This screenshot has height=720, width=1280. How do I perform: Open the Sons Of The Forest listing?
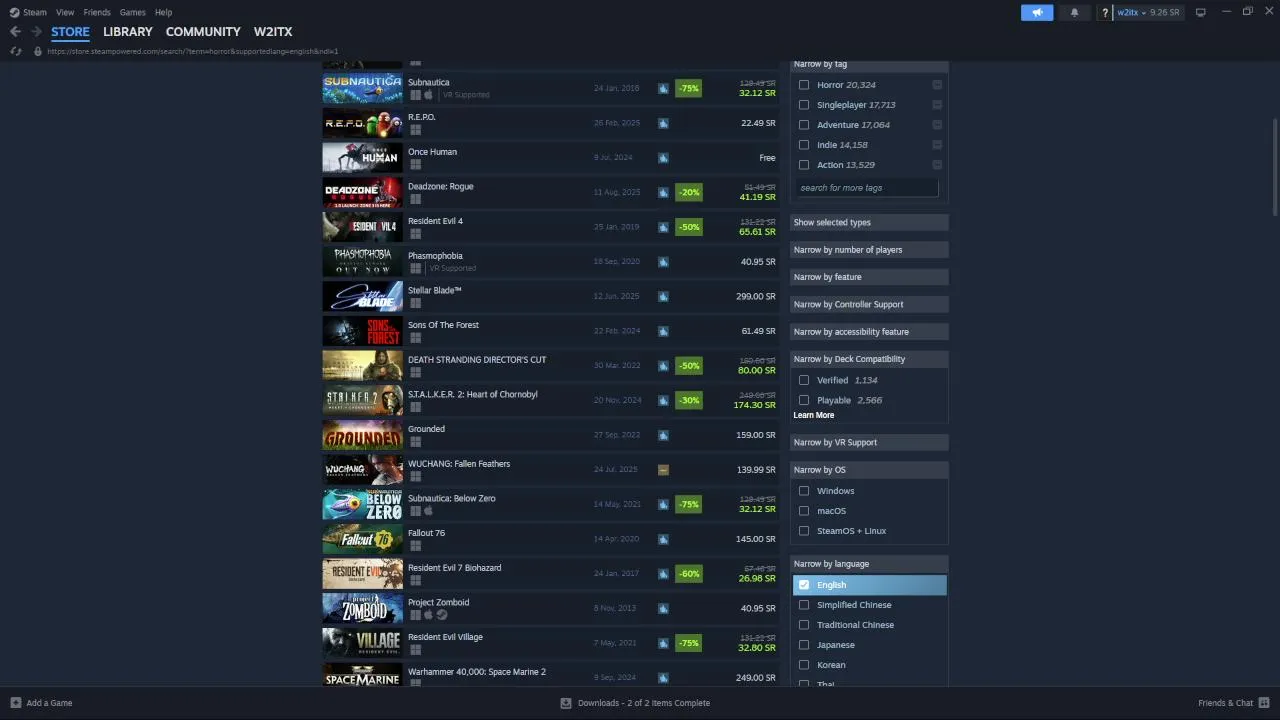tap(550, 331)
